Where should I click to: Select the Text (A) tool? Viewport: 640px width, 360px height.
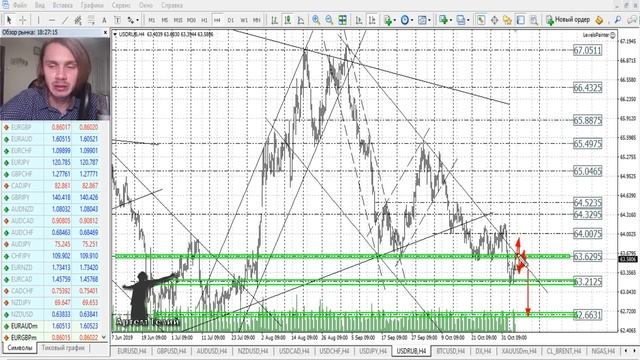click(104, 20)
